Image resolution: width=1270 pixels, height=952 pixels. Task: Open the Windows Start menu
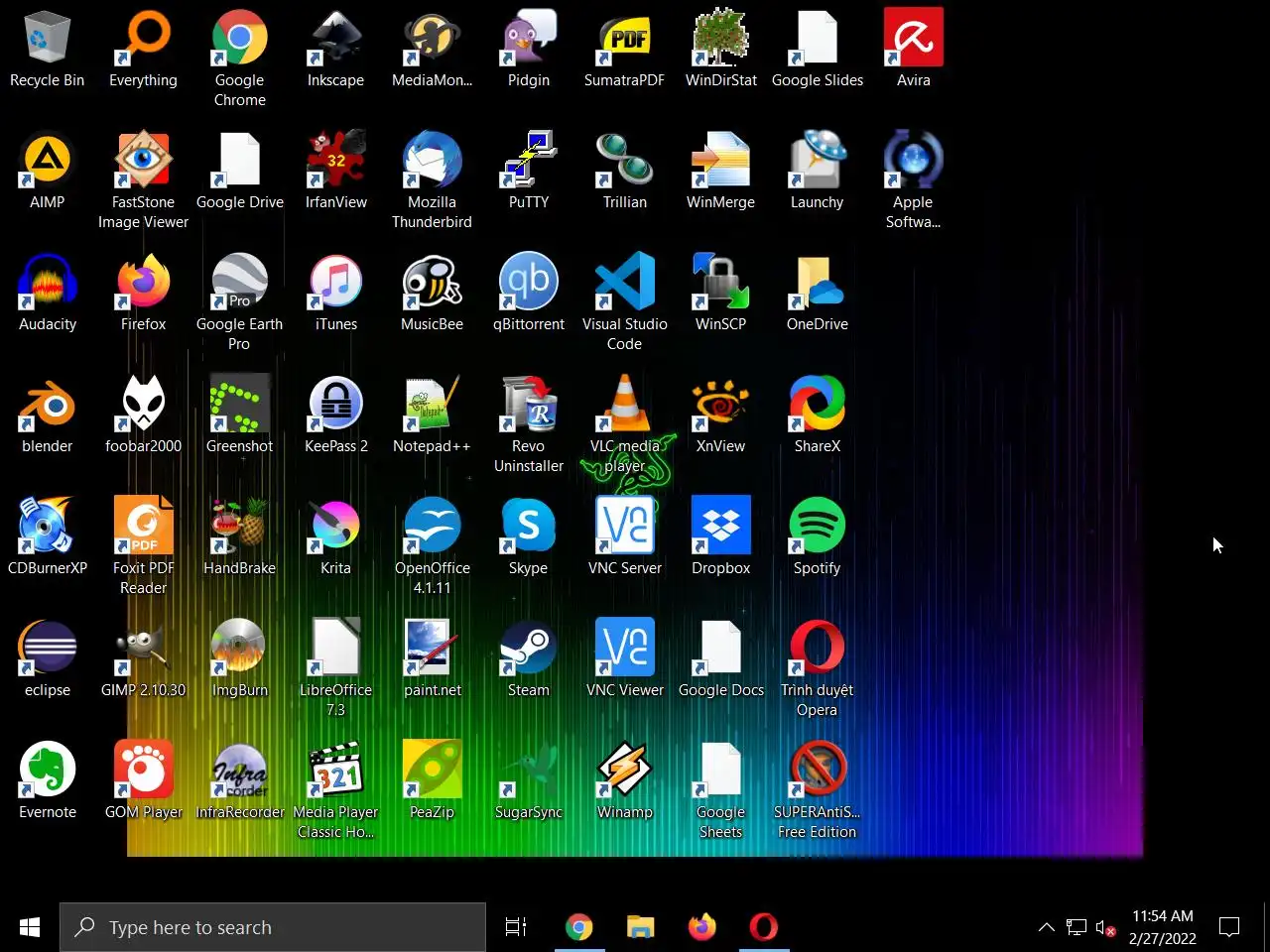[x=30, y=927]
